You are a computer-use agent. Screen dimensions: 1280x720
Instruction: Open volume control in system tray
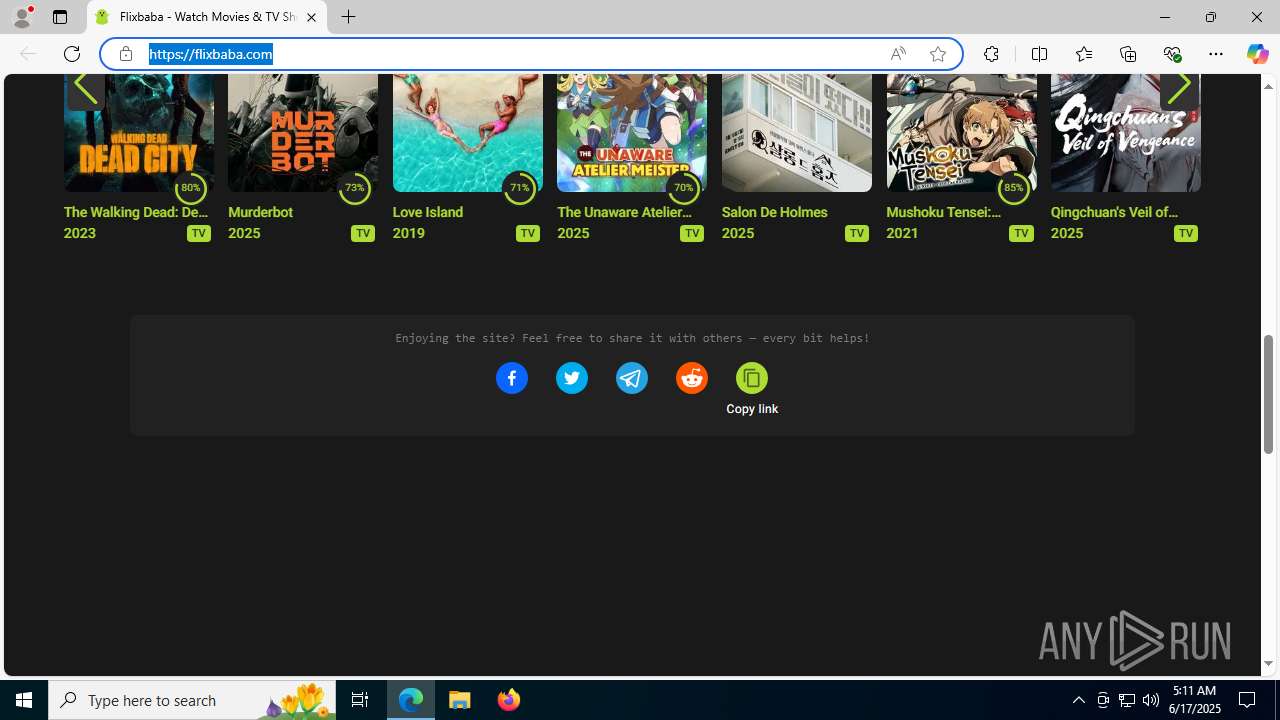(1151, 700)
